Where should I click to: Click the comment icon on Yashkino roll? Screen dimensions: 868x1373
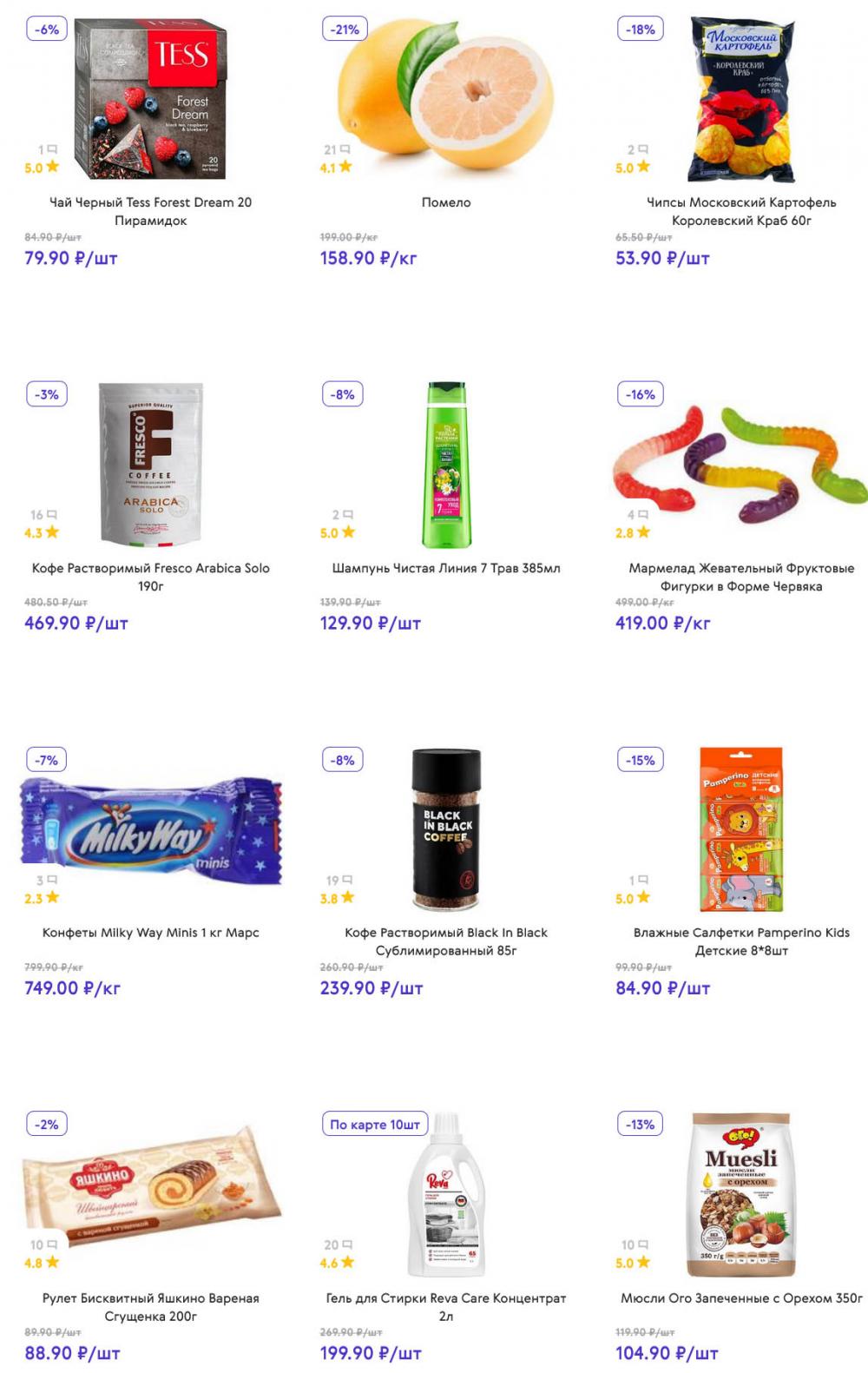(51, 1244)
